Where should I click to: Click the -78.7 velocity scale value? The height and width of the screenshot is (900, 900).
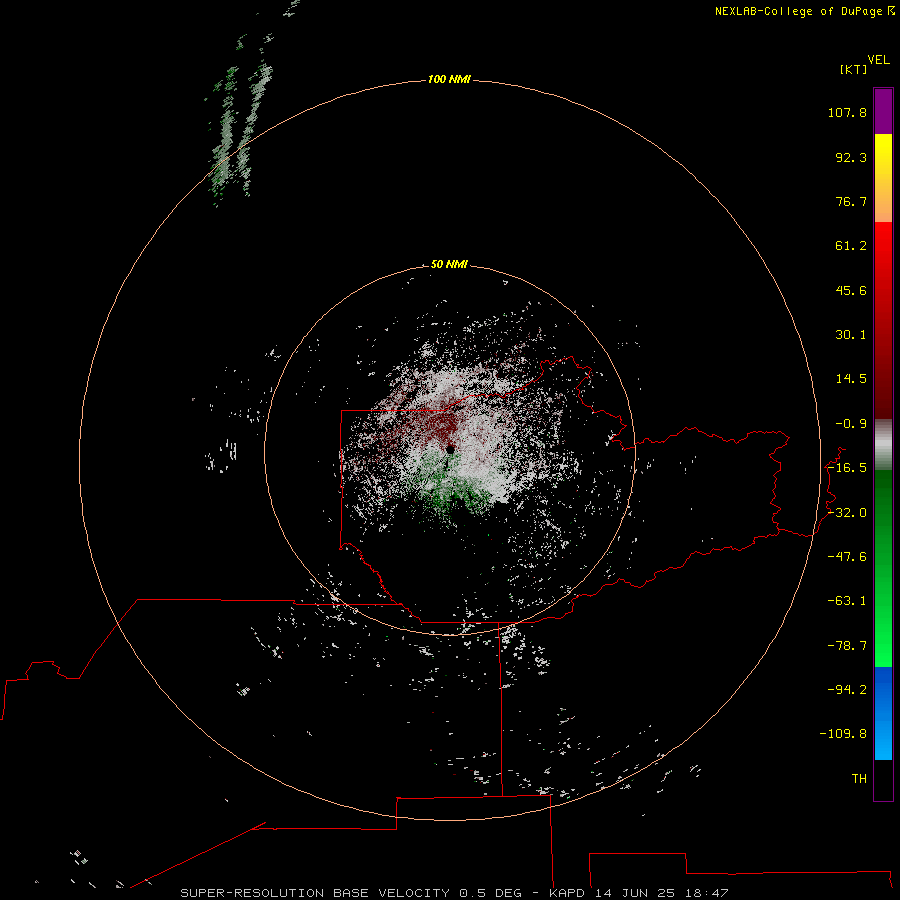pyautogui.click(x=847, y=646)
